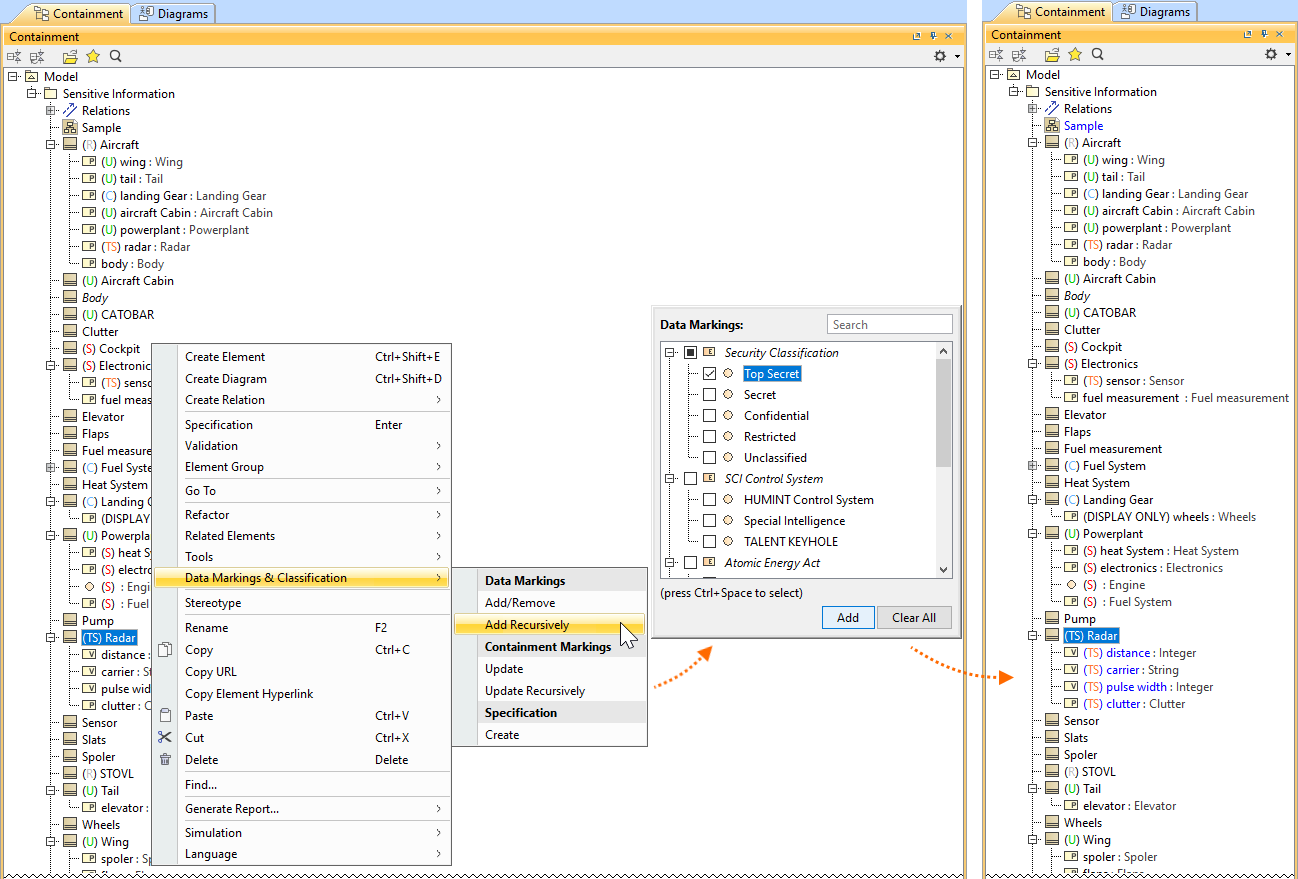Collapse the SCI Control System group
This screenshot has height=879, width=1298.
pos(671,479)
